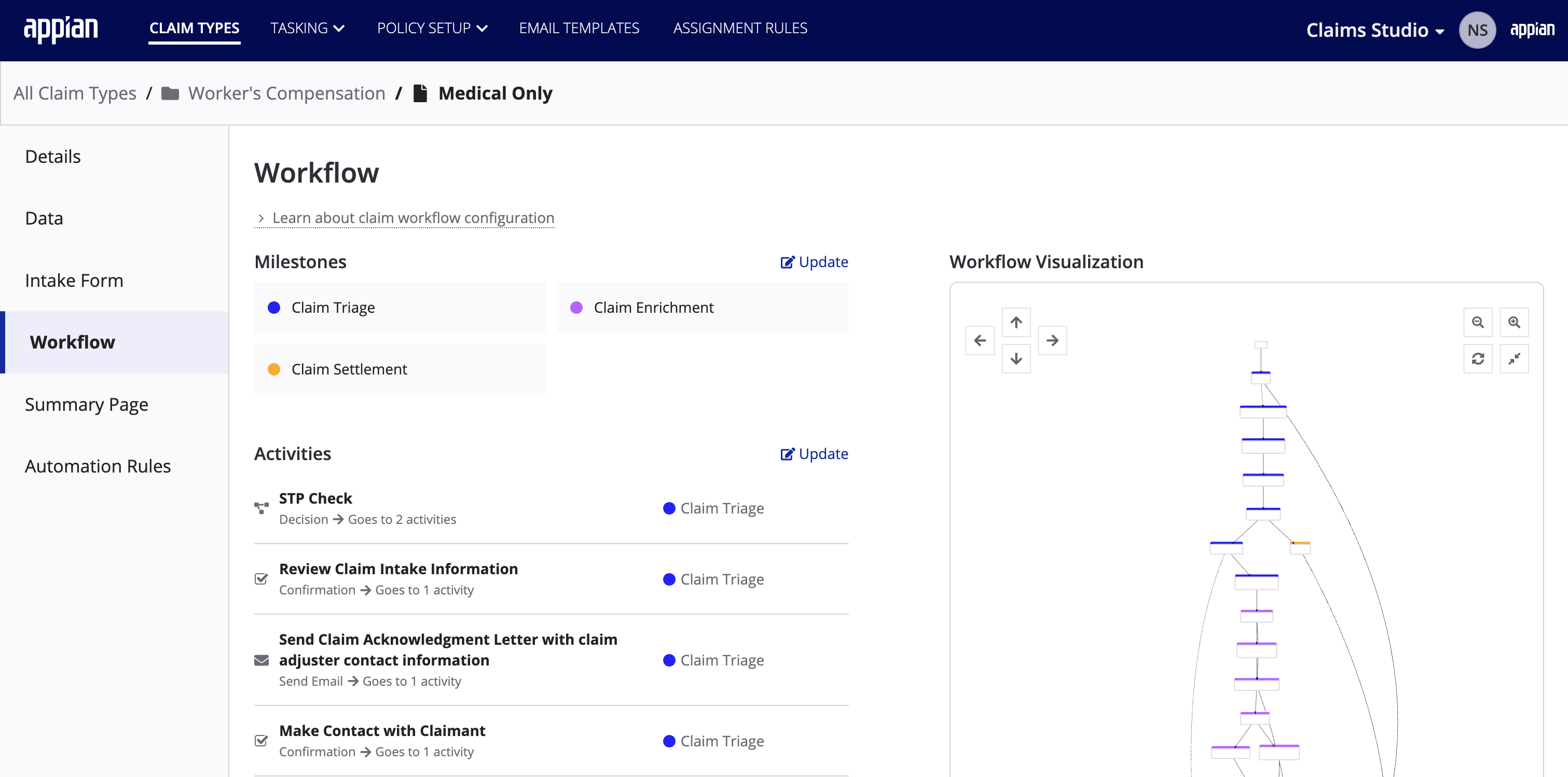The height and width of the screenshot is (777, 1568).
Task: Open the NS user avatar menu
Action: point(1477,30)
